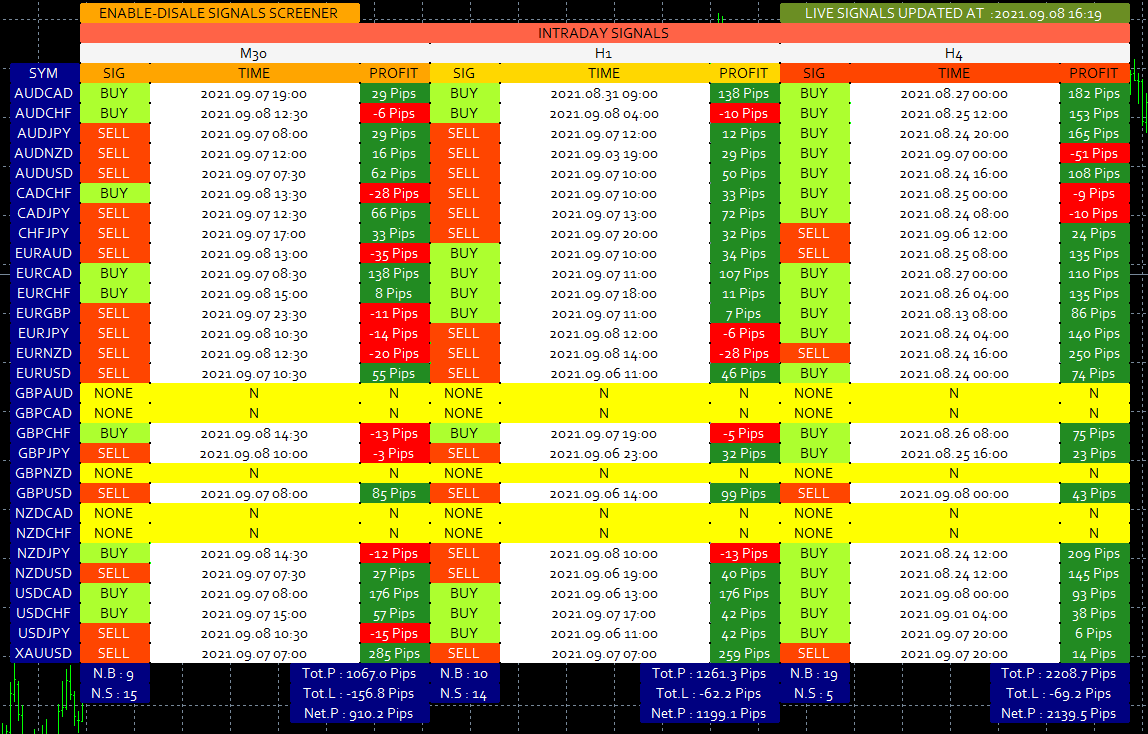Viewport: 1148px width, 734px height.
Task: Click the red -51 Pips loss cell
Action: [x=1093, y=153]
